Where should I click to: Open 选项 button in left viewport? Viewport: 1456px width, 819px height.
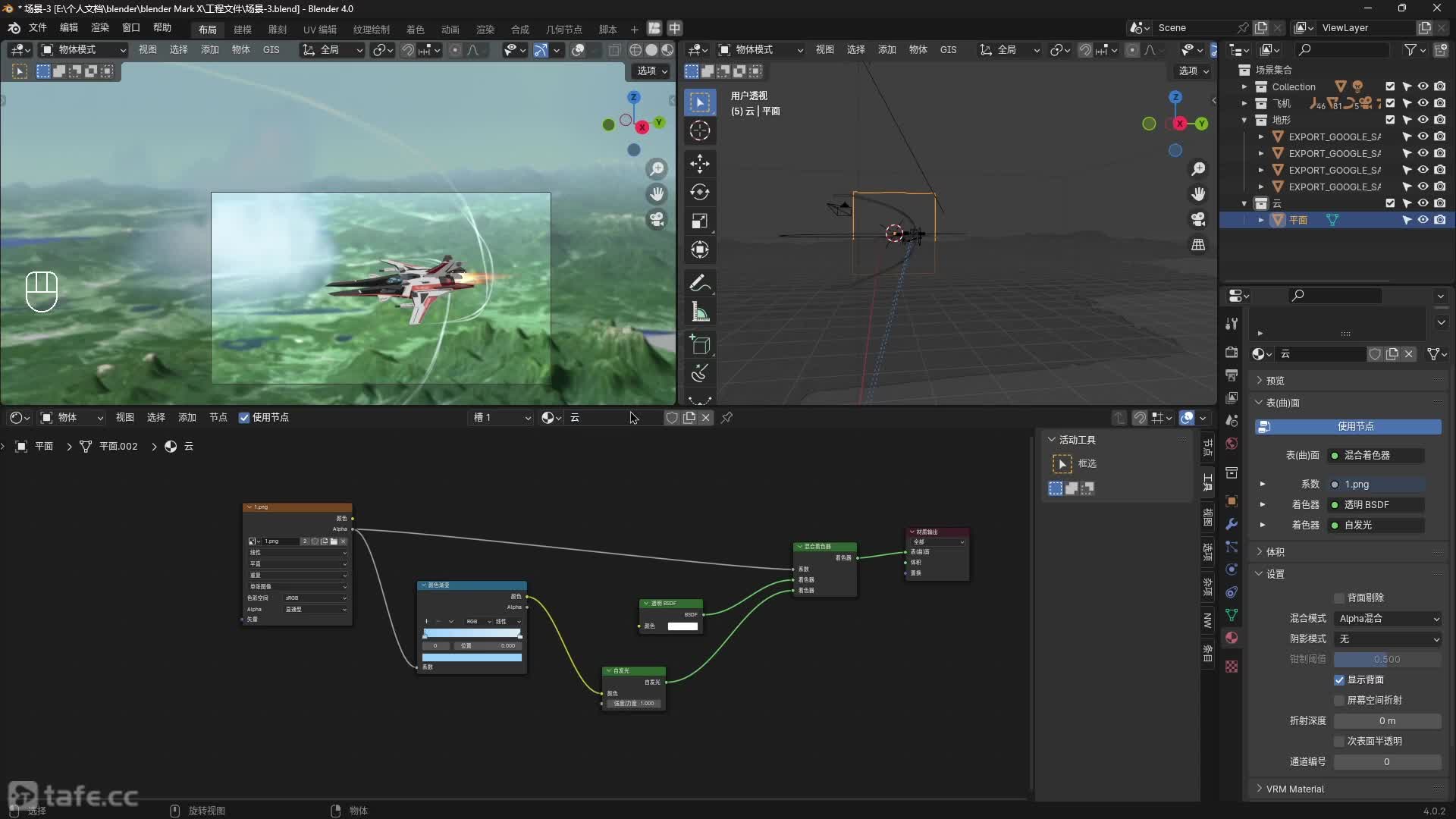point(651,71)
